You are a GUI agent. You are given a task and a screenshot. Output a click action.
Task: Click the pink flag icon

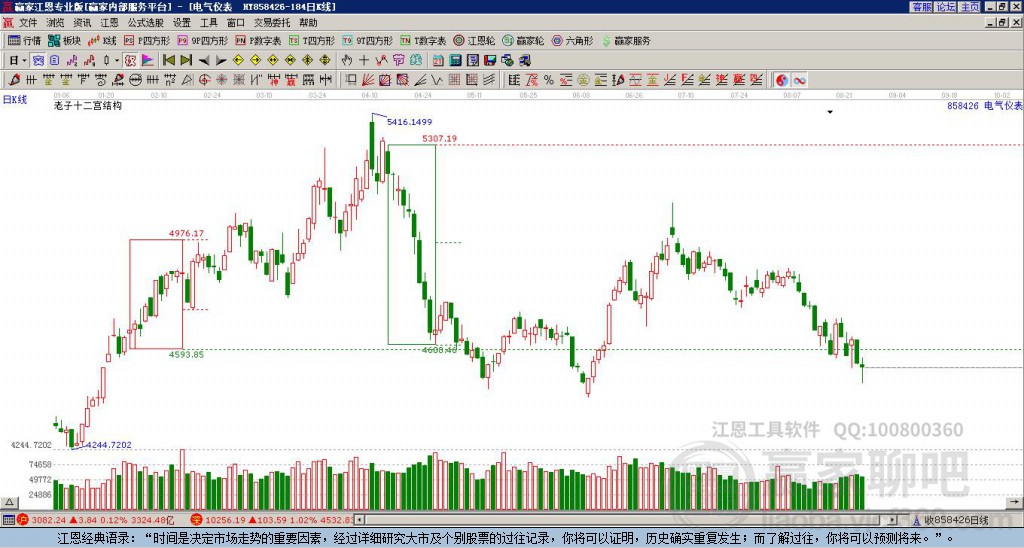coord(148,61)
